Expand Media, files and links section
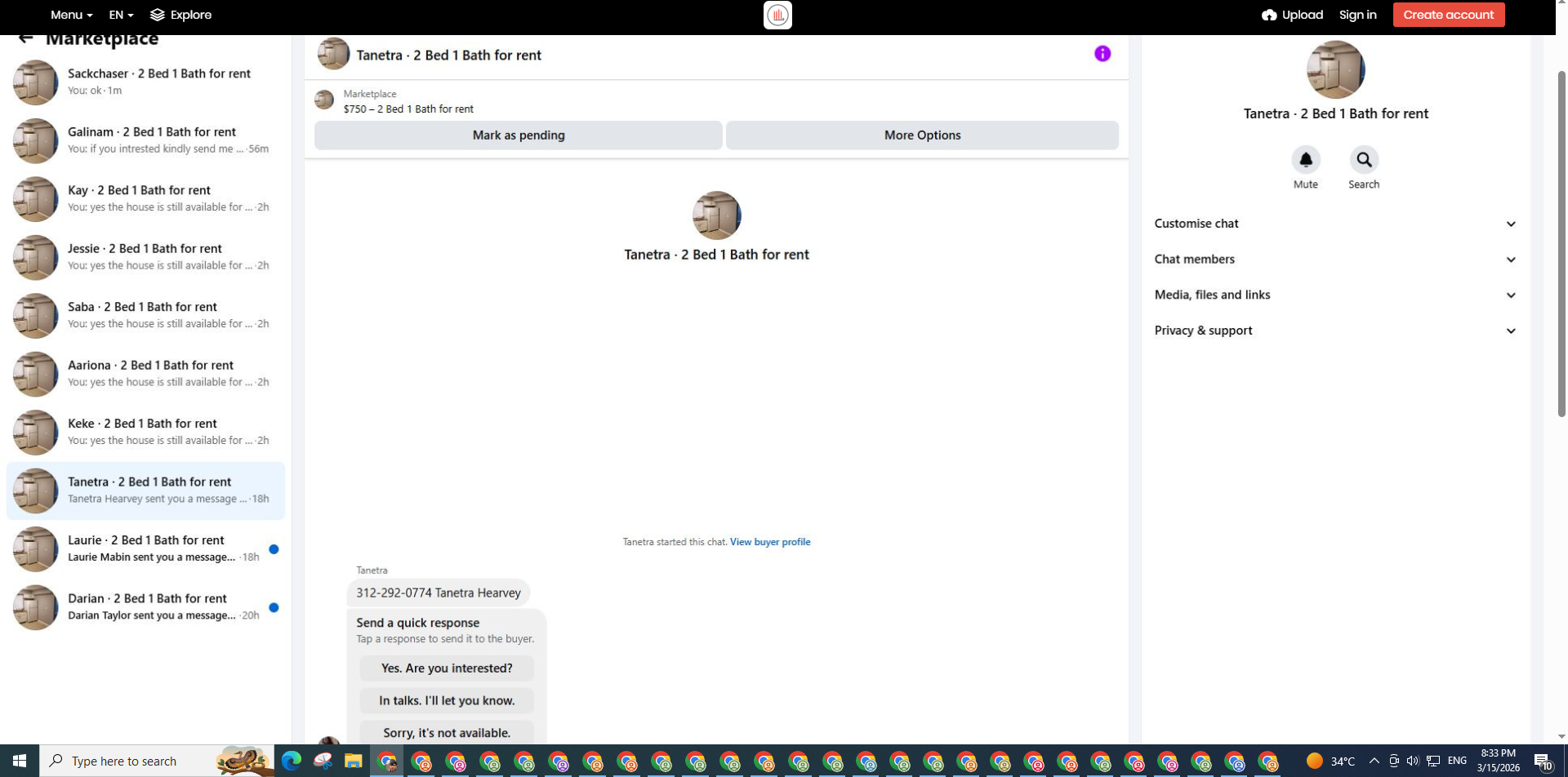 click(1335, 295)
